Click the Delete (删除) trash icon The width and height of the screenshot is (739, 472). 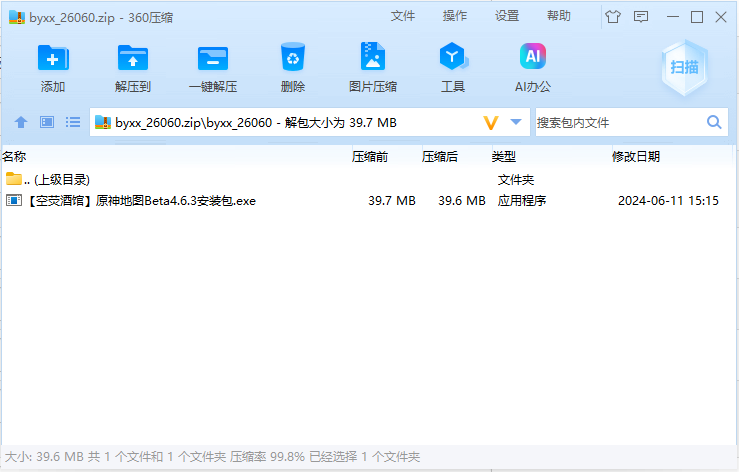293,57
